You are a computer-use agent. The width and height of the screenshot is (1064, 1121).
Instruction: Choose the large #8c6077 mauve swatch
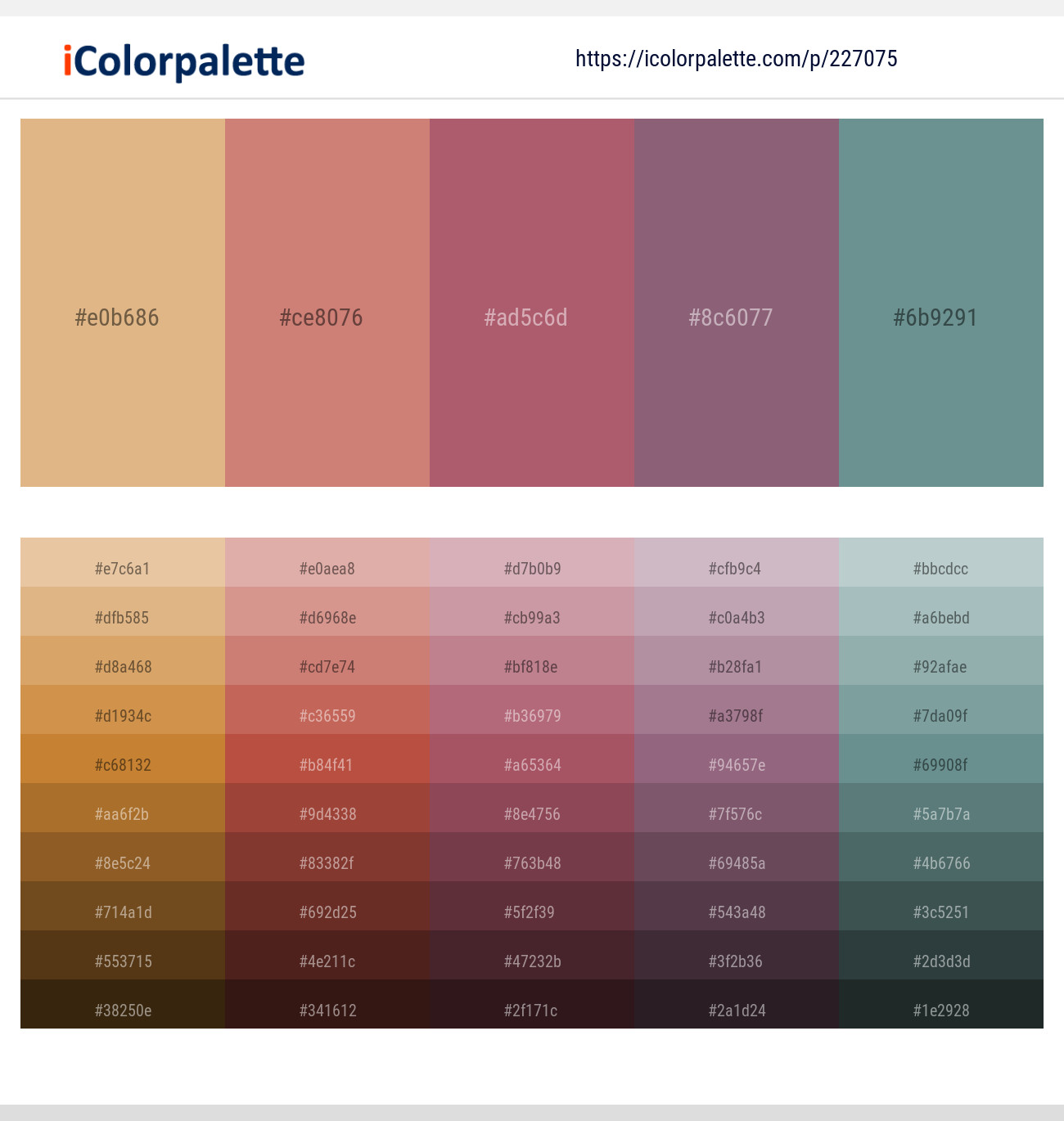(x=737, y=303)
